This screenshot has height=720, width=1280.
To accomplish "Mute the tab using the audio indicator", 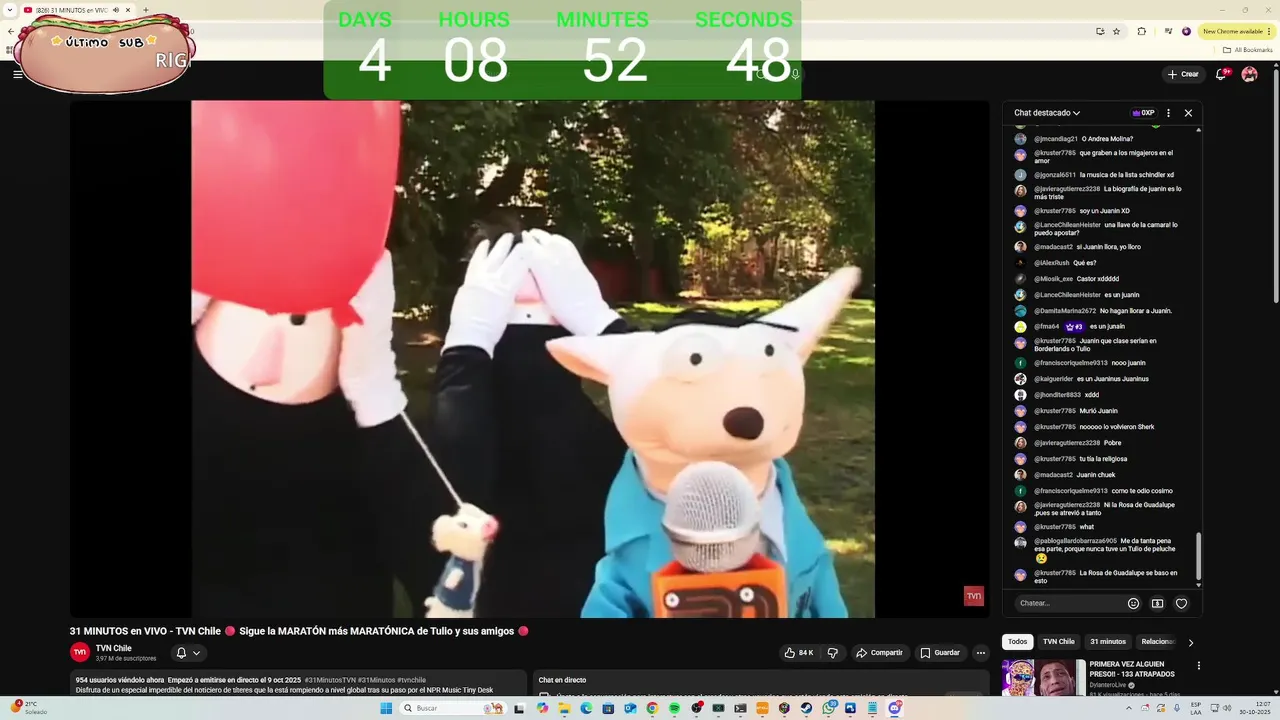I will 116,10.
